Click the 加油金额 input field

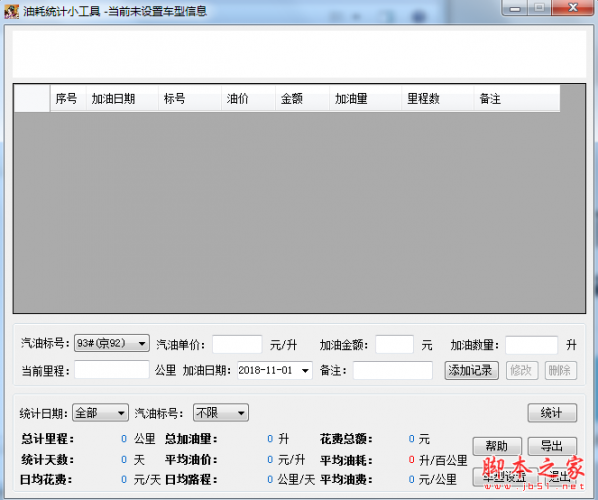[x=394, y=344]
